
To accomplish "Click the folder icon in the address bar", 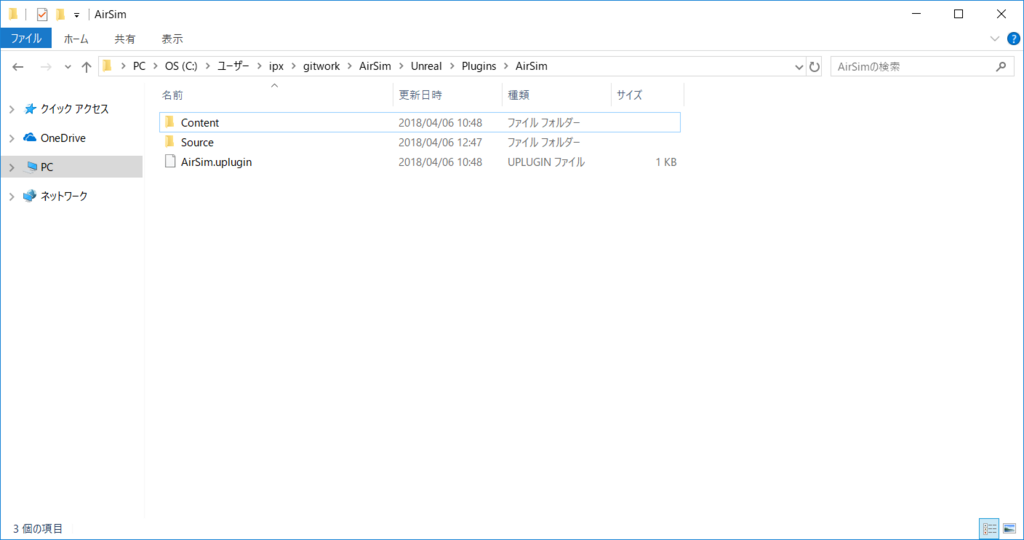I will coord(108,66).
